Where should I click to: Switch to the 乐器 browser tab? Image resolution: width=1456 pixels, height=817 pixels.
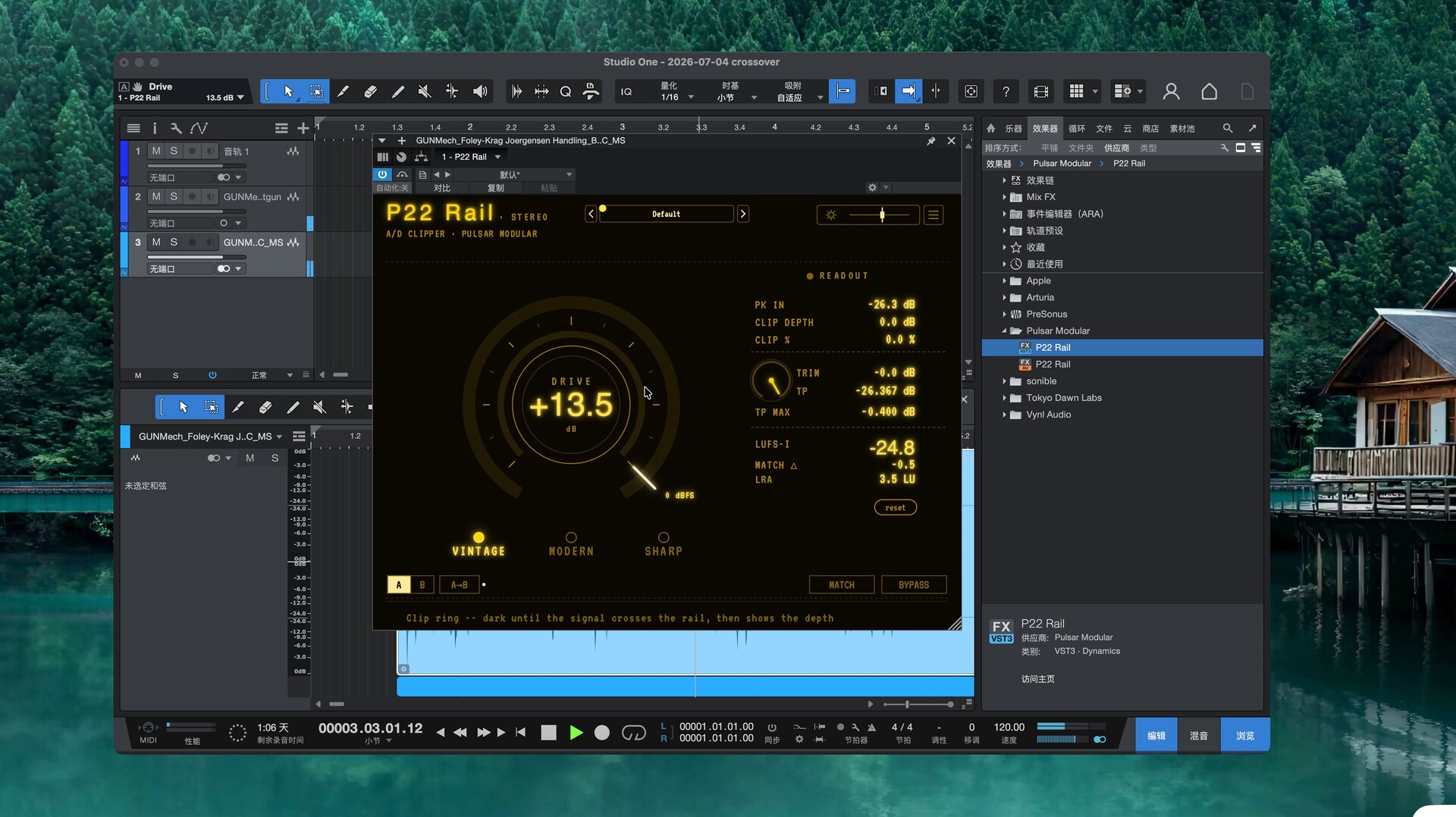1013,129
